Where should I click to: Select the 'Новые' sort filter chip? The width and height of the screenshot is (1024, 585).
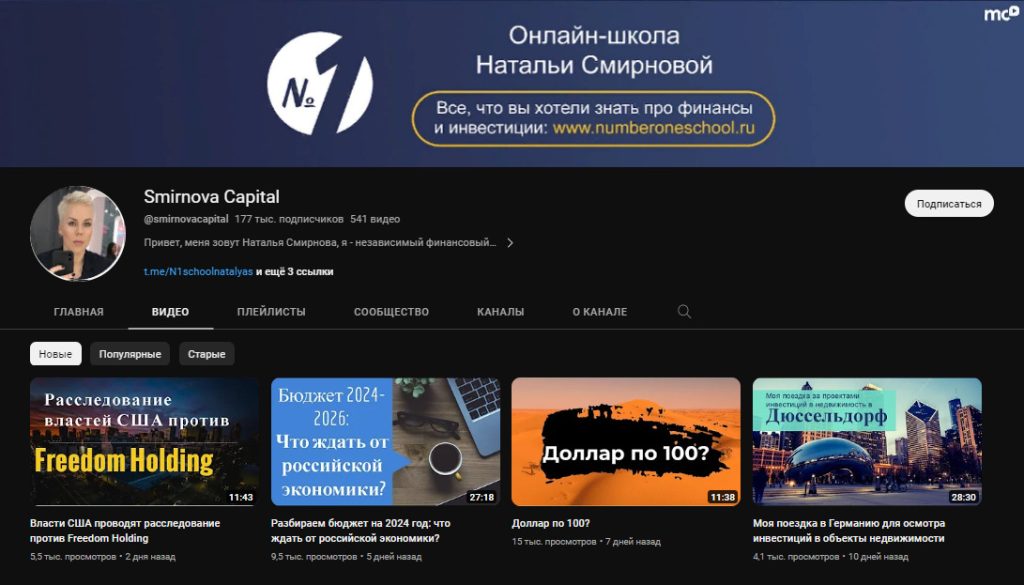(56, 354)
